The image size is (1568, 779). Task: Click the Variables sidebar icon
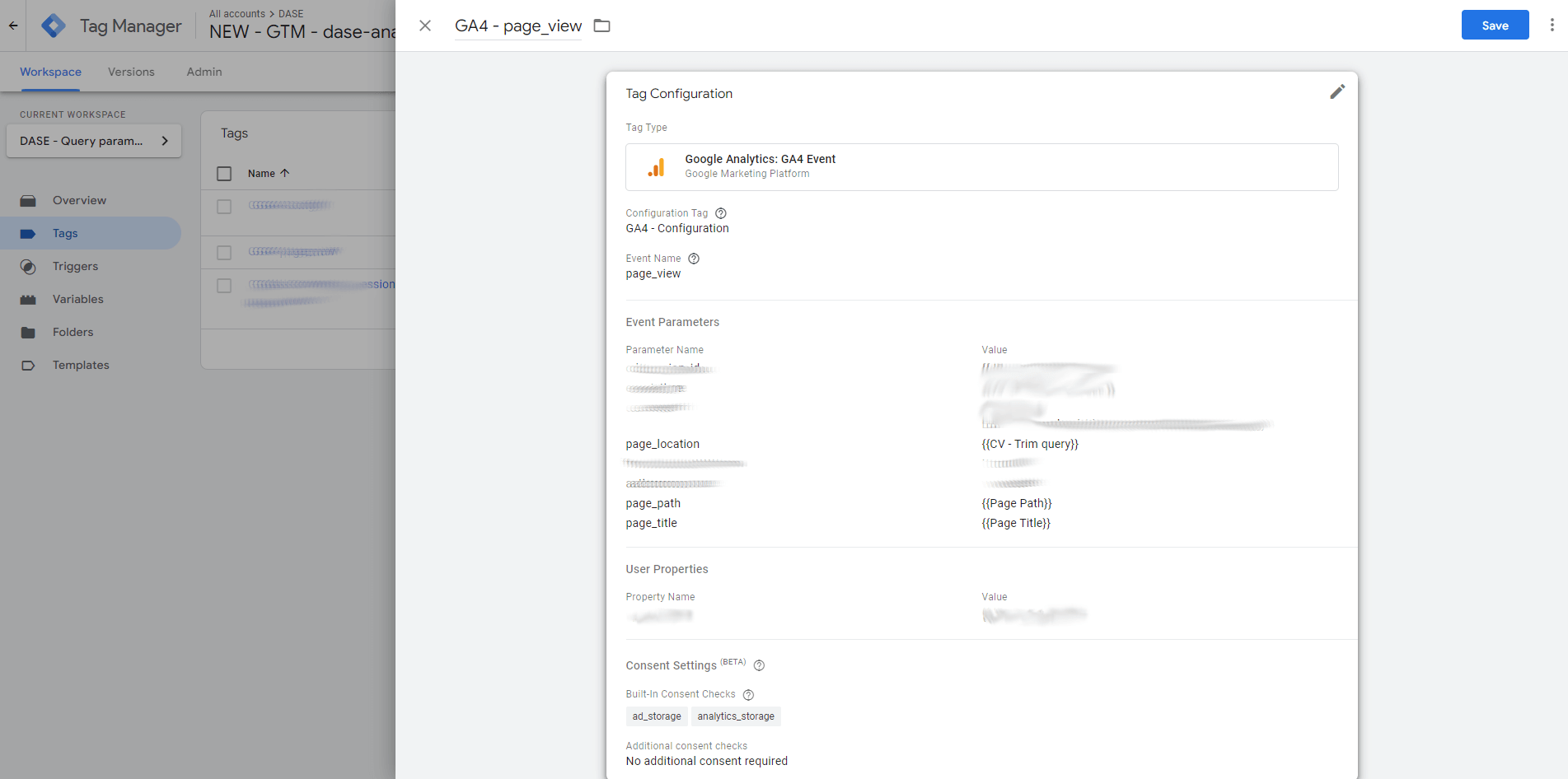click(x=28, y=300)
